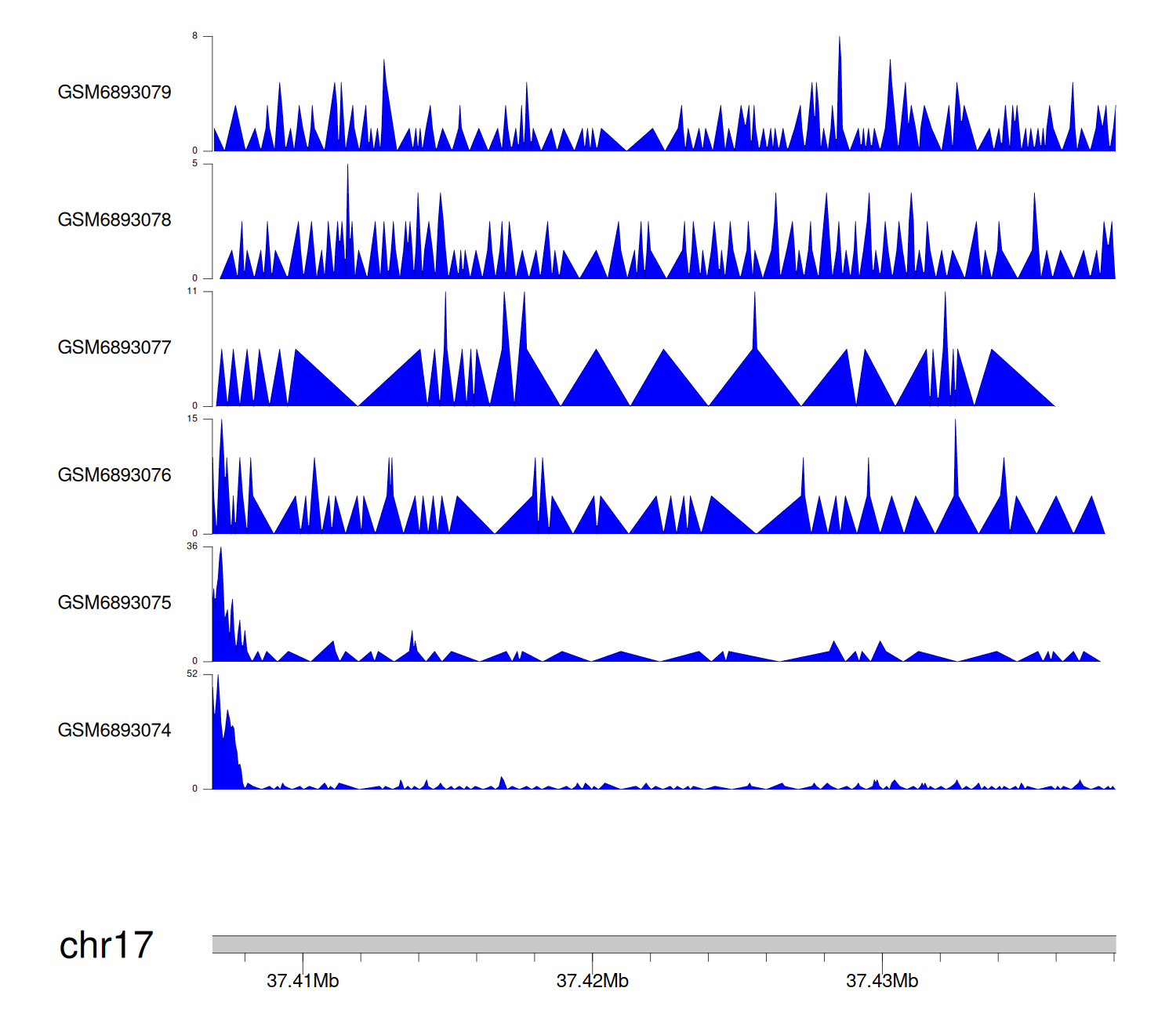The image size is (1176, 1035).
Task: Click the y-axis maximum value 52
Action: click(192, 674)
